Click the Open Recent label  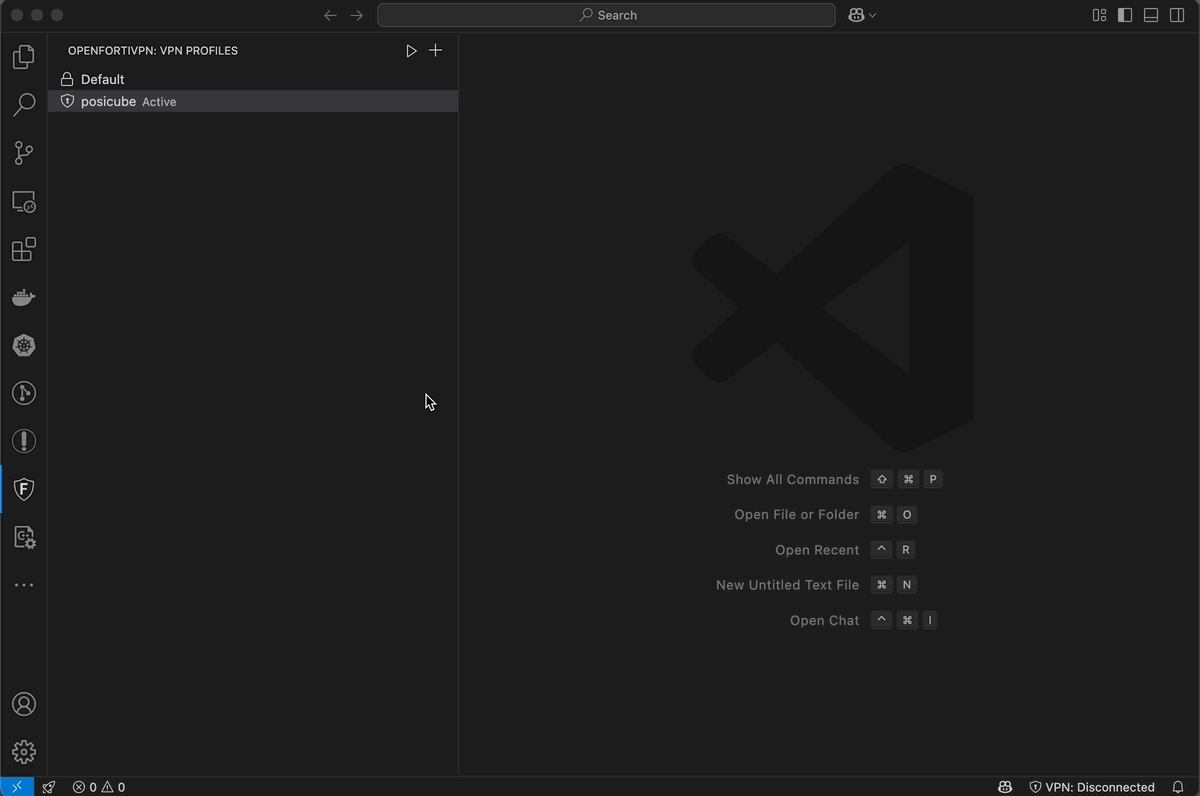(x=817, y=550)
